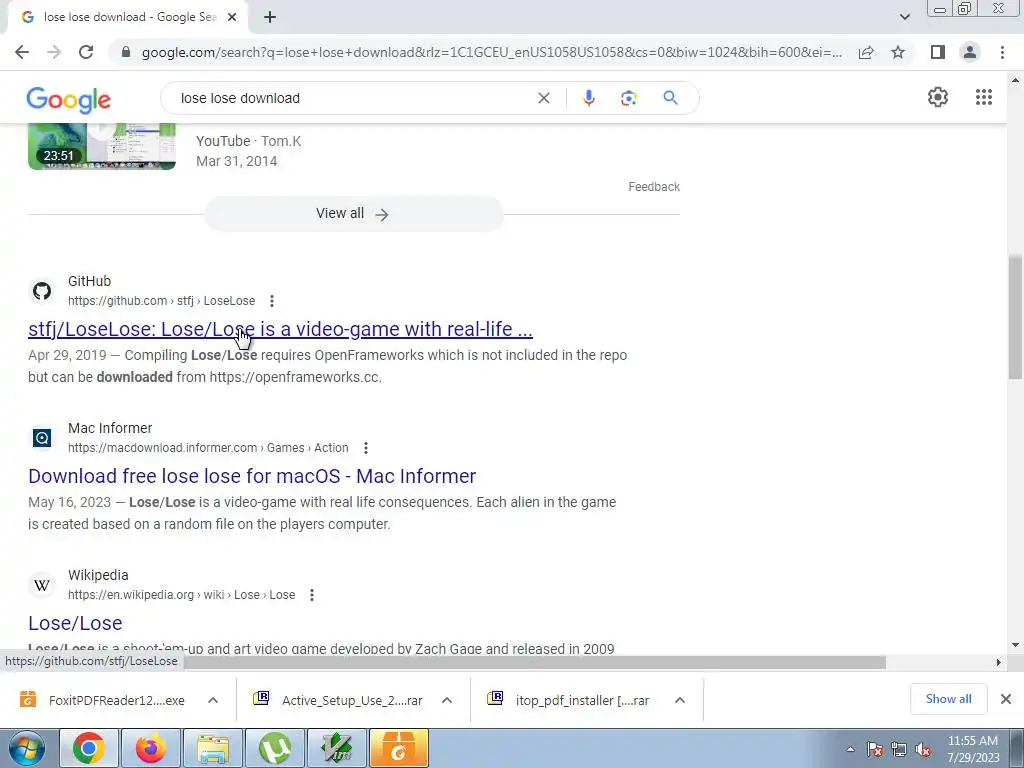Clear the search box with X
Screen dimensions: 1024x768
tap(543, 98)
